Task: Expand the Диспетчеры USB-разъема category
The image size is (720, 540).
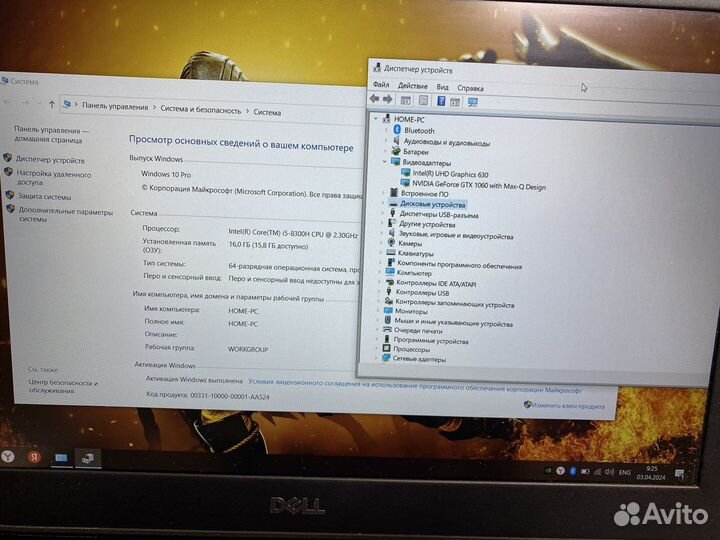Action: pos(382,213)
